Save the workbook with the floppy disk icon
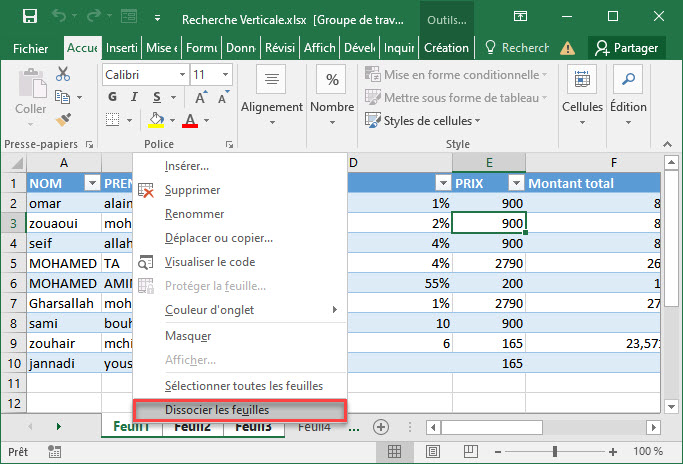This screenshot has height=464, width=683. point(30,17)
